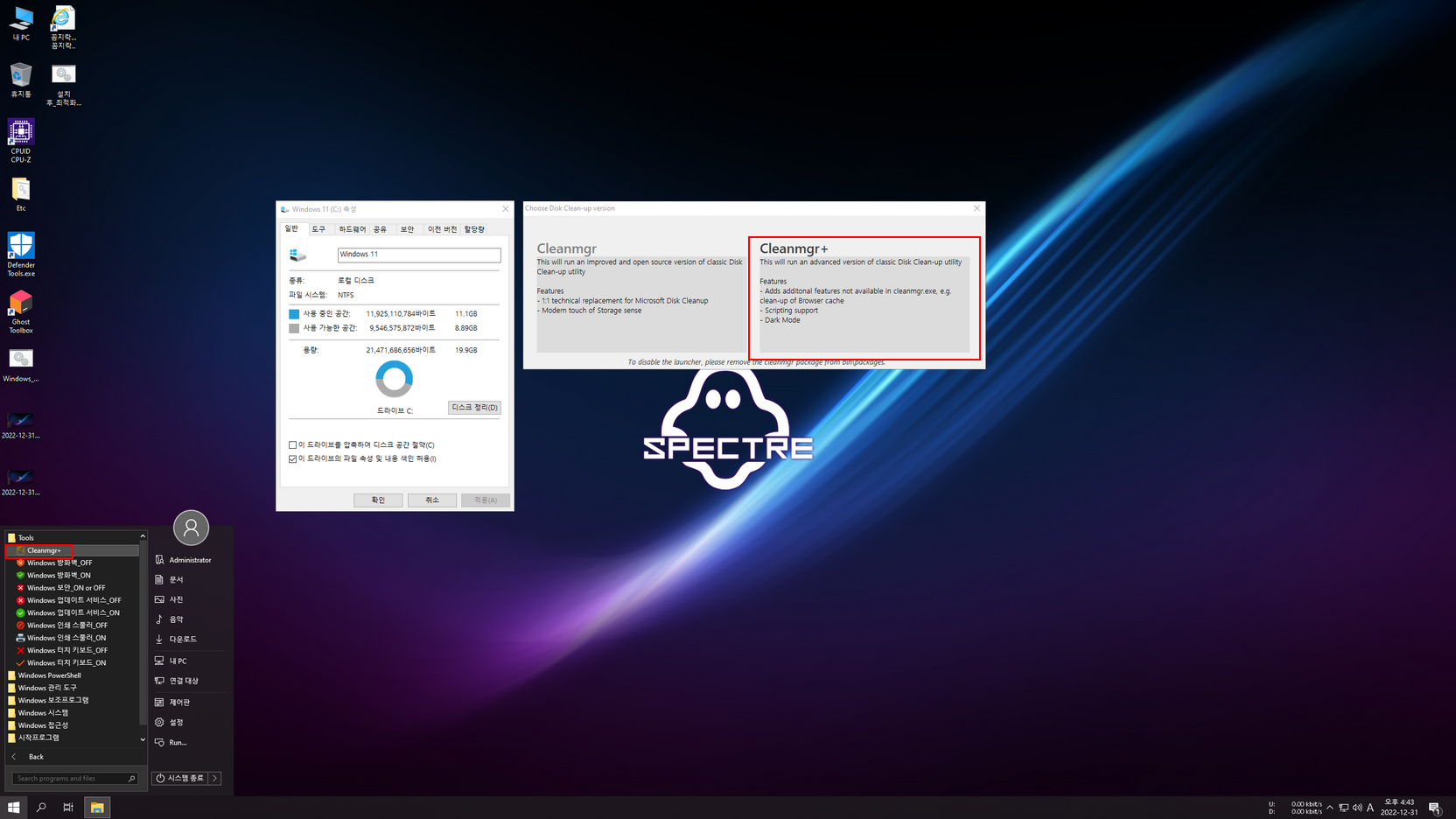The width and height of the screenshot is (1456, 819).
Task: Click the drive name field containing Windows 11
Action: (x=419, y=255)
